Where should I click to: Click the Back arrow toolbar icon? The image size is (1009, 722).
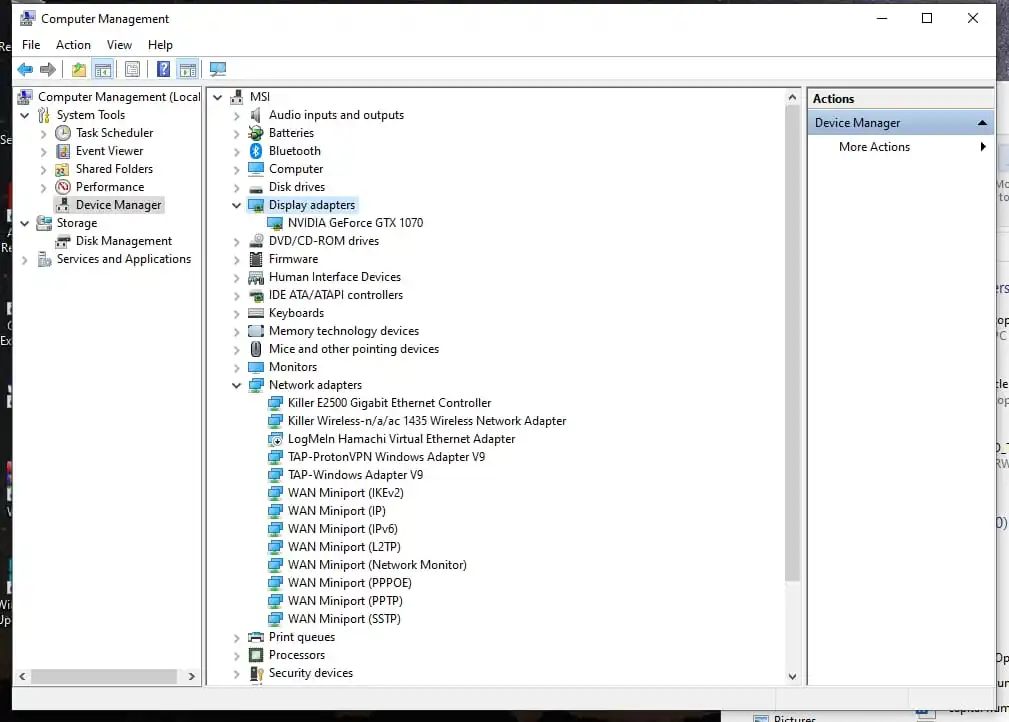pos(25,69)
